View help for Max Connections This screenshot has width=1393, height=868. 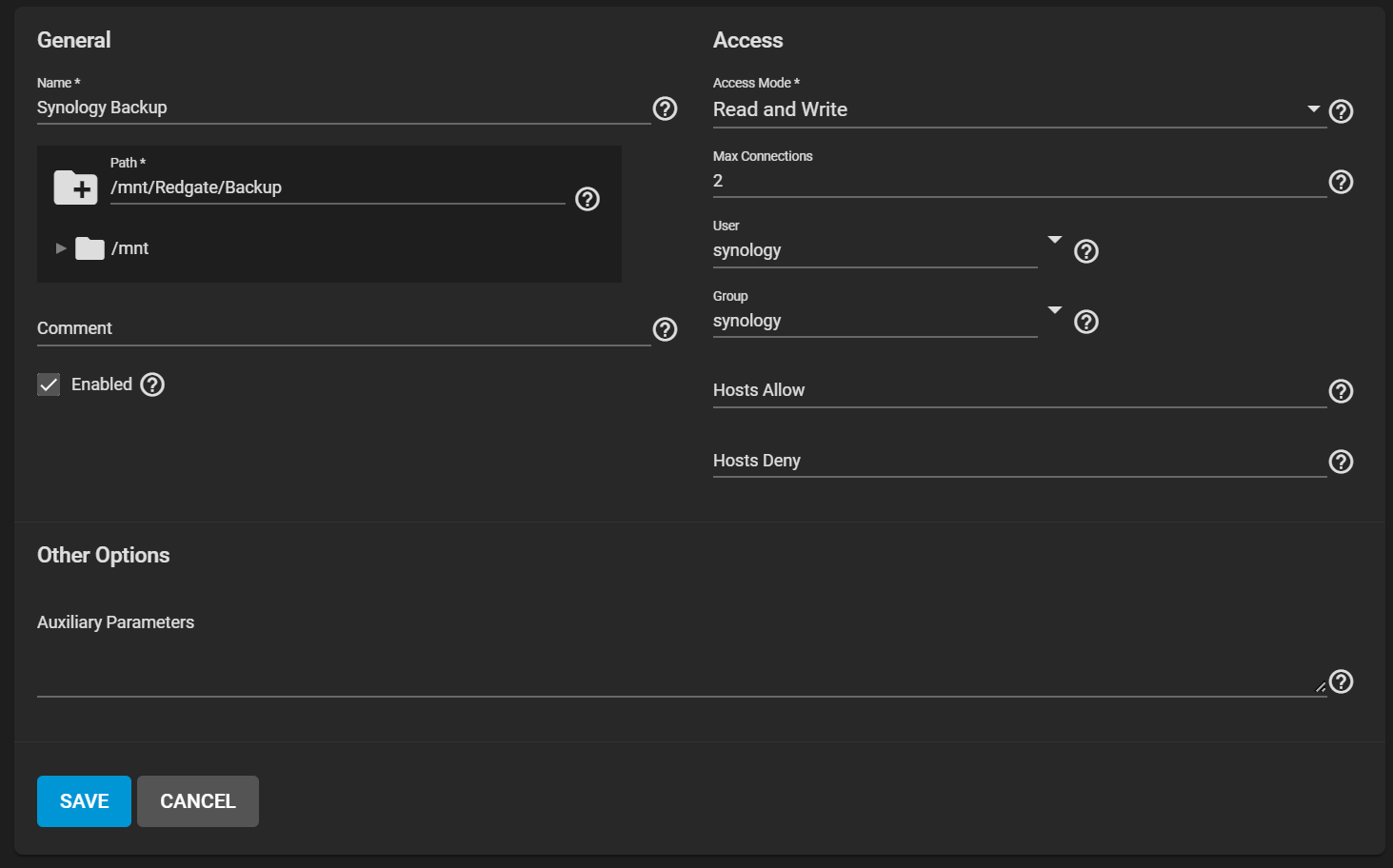click(x=1341, y=182)
